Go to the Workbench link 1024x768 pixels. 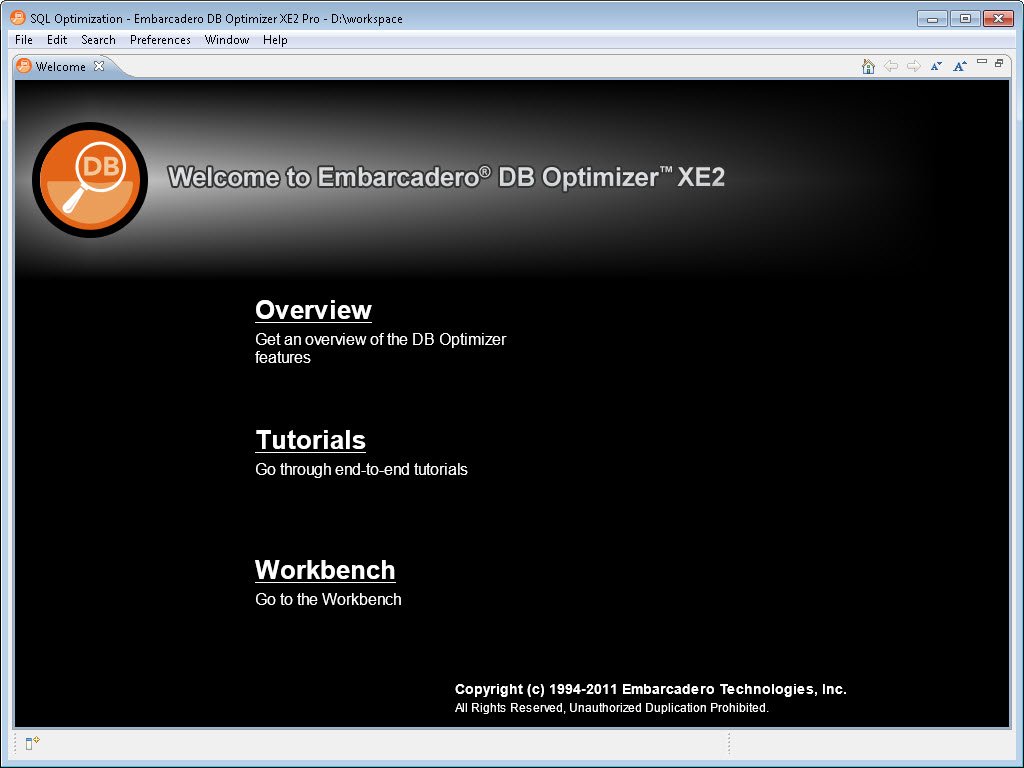click(325, 570)
